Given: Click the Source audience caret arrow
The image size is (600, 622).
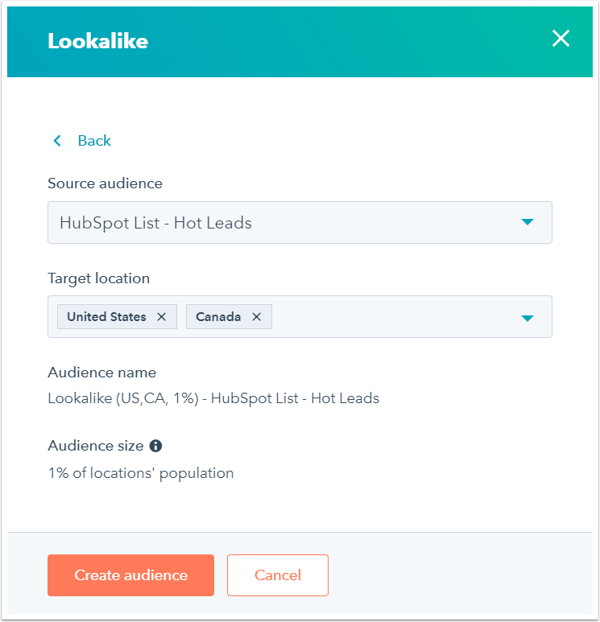Looking at the screenshot, I should 527,223.
